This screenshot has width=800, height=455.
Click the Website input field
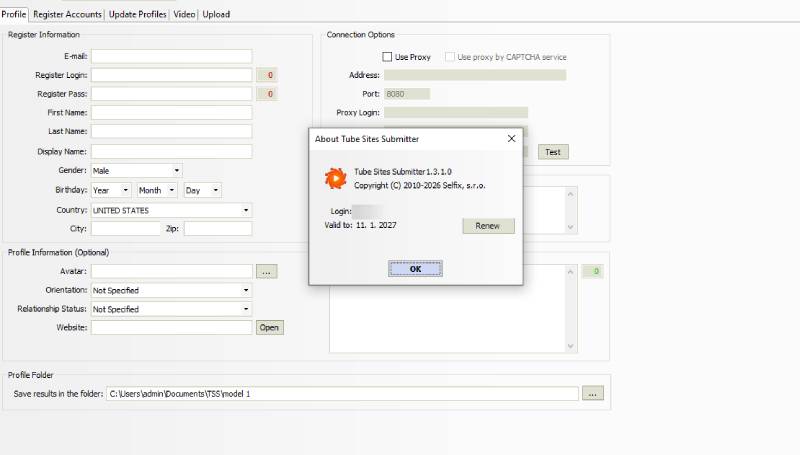click(x=171, y=327)
